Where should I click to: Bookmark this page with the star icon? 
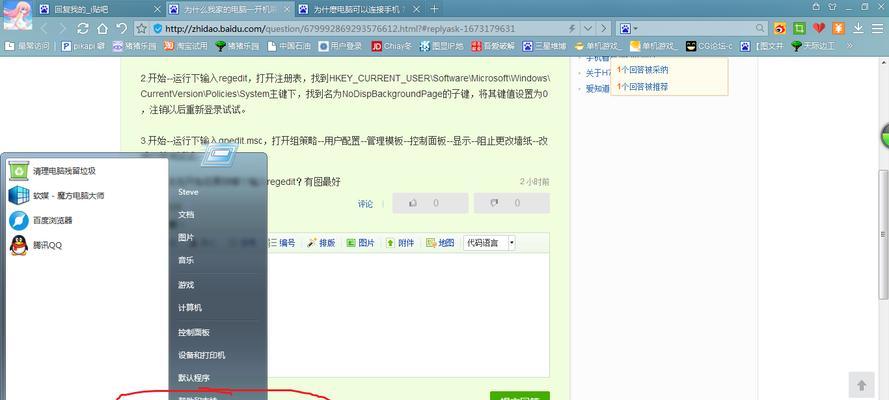[x=142, y=28]
